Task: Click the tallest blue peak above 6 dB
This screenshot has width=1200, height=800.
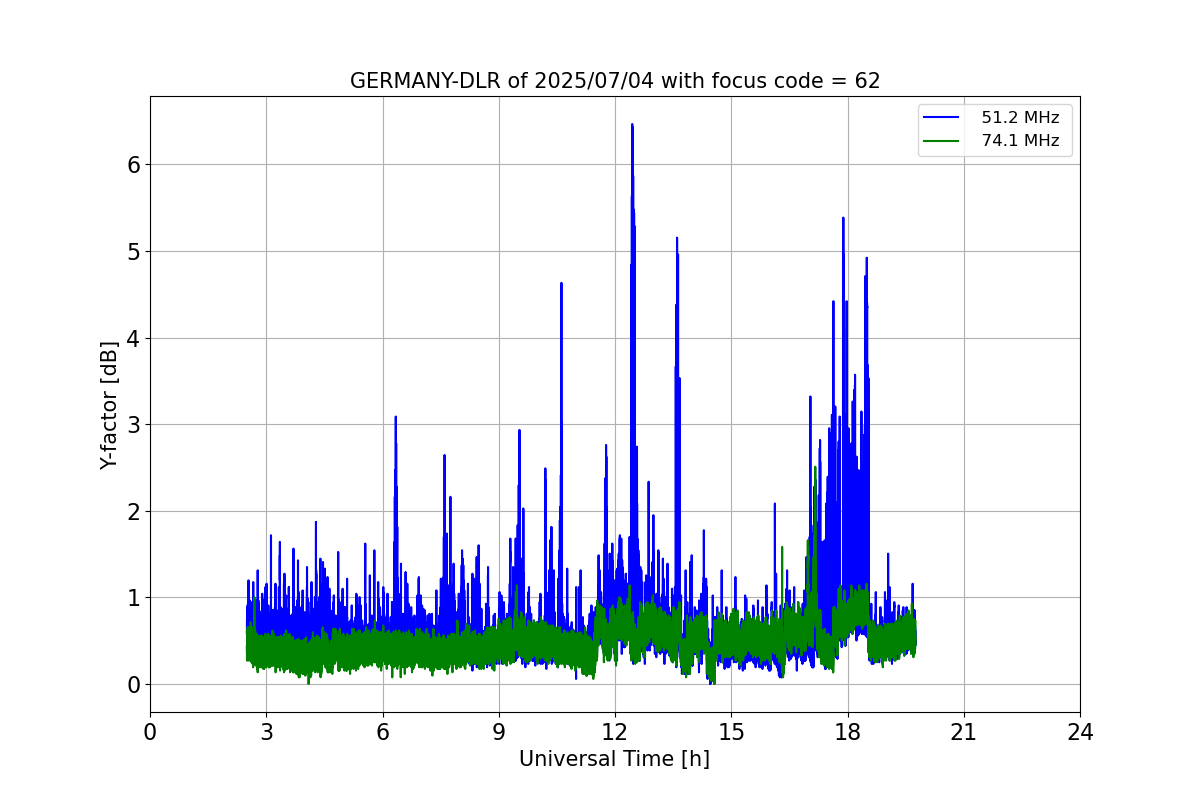Action: pyautogui.click(x=632, y=125)
